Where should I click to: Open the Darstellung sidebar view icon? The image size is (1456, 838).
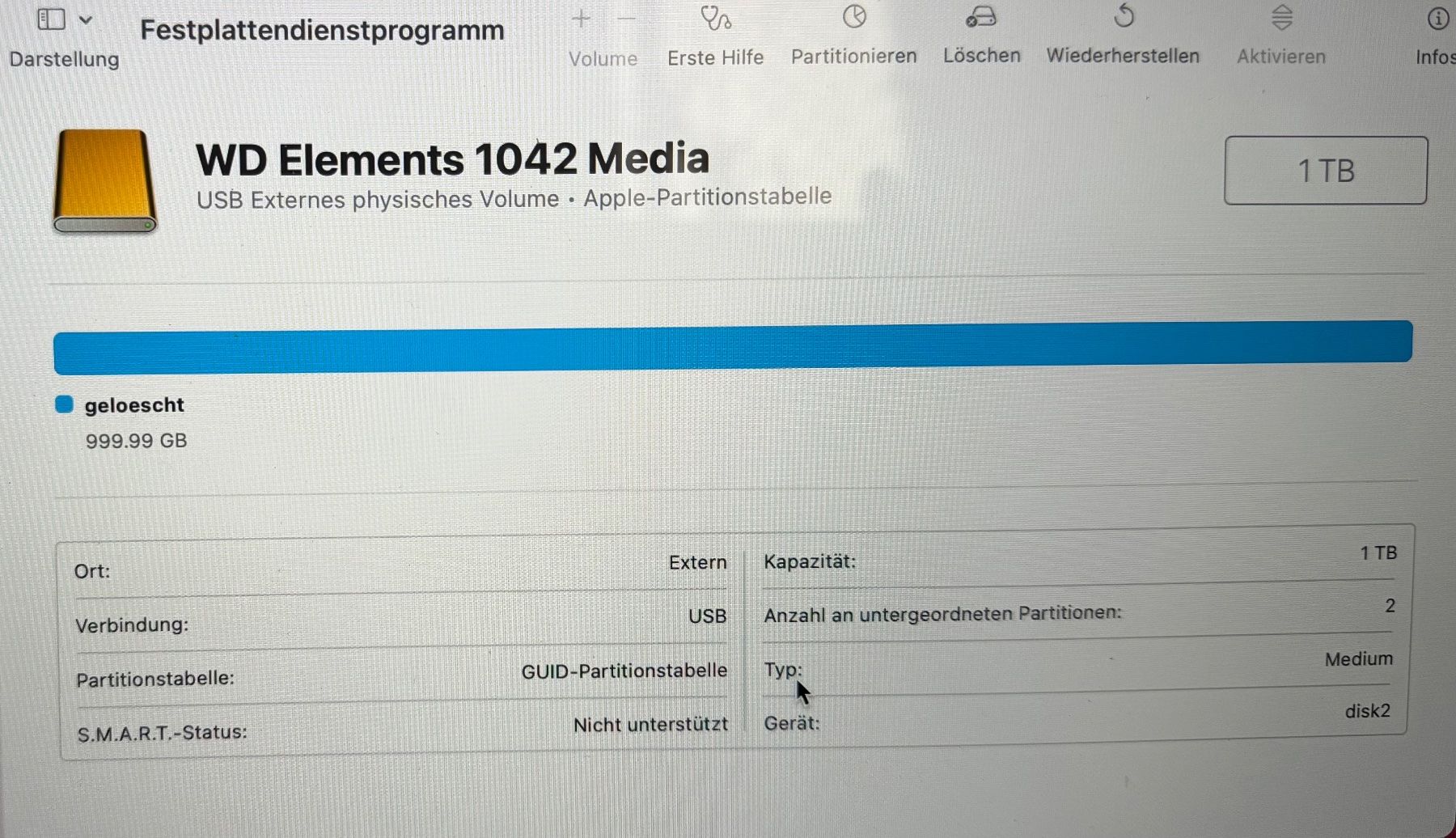52,19
